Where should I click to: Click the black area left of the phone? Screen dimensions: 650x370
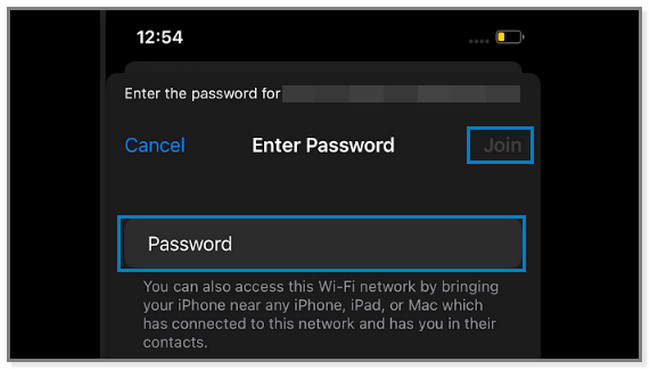click(55, 184)
